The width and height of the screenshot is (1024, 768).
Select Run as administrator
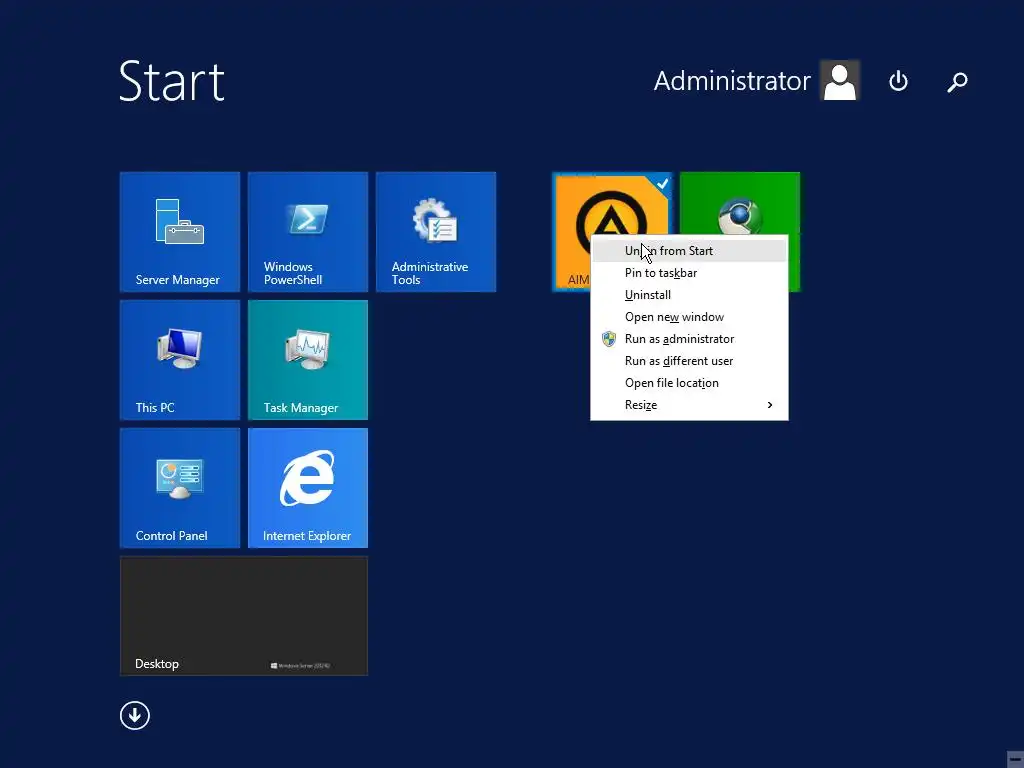[x=689, y=339]
